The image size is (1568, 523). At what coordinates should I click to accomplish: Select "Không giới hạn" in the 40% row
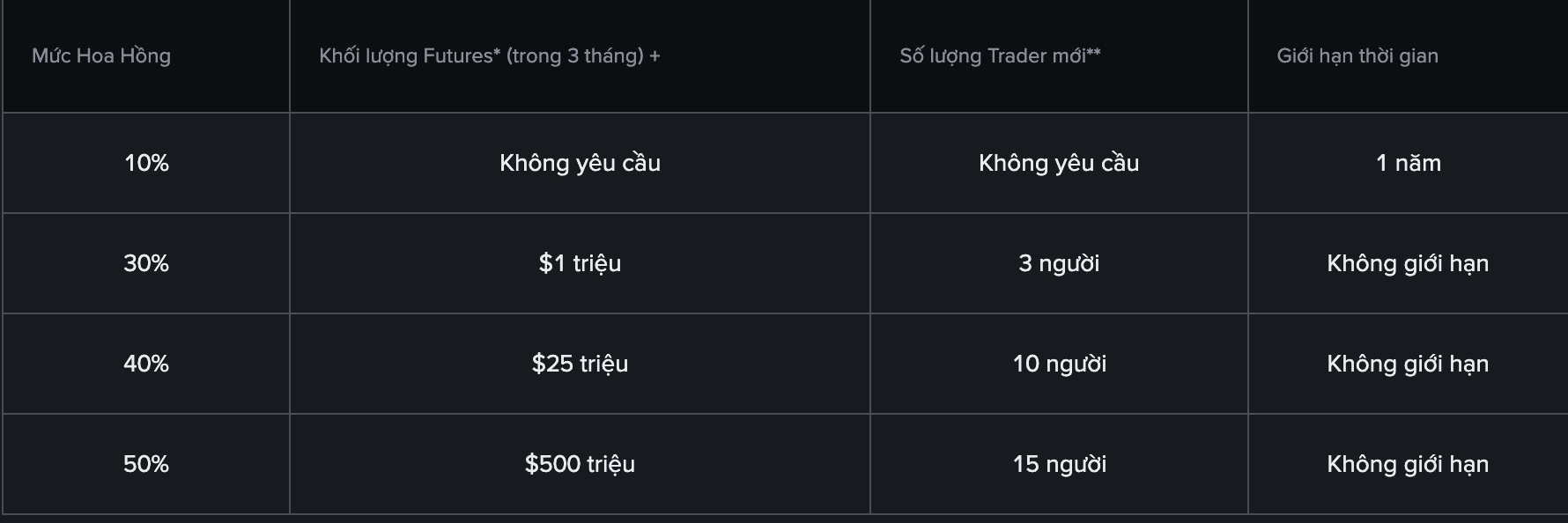pyautogui.click(x=1408, y=364)
